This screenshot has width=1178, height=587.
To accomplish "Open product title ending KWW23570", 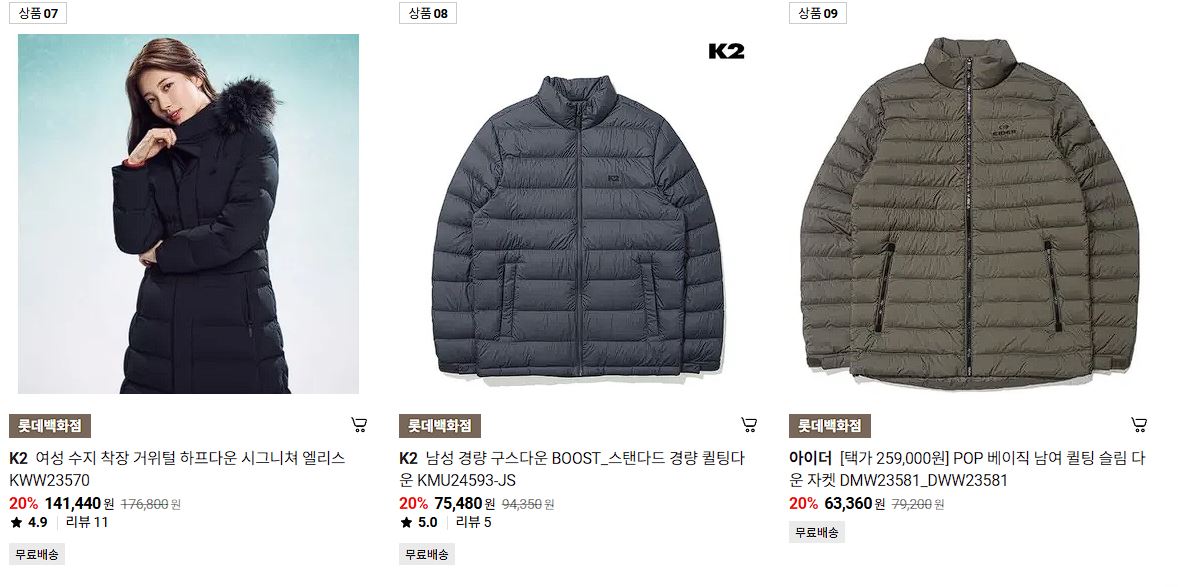I will click(x=177, y=469).
